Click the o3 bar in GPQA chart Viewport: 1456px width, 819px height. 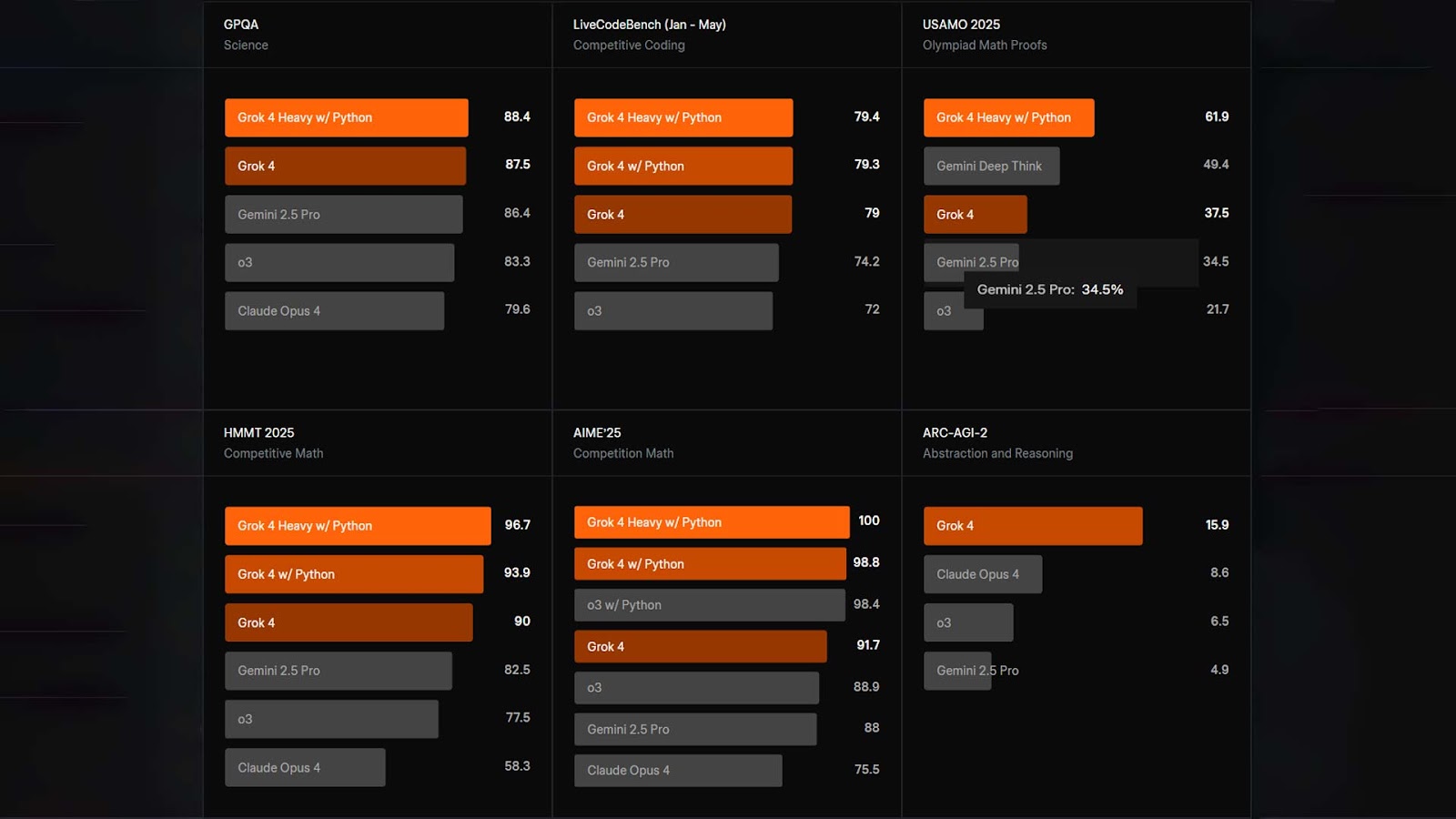pyautogui.click(x=339, y=262)
